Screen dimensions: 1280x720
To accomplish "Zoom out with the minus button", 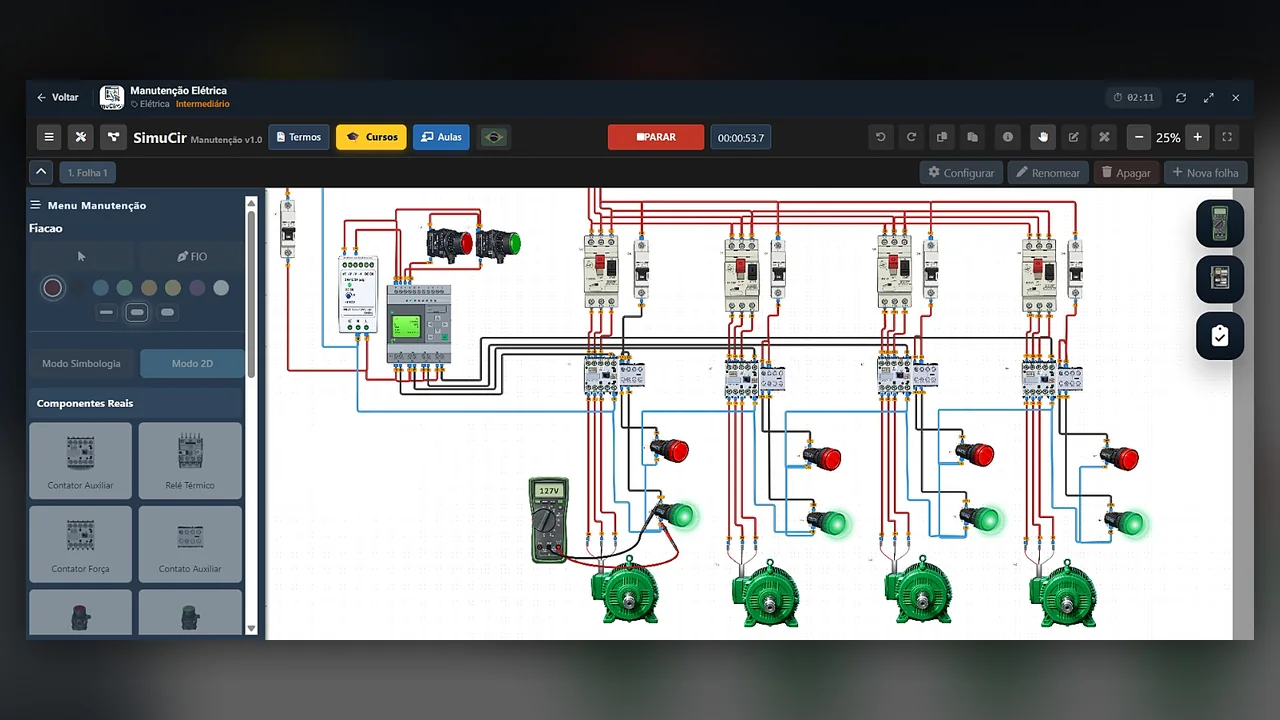I will 1139,137.
